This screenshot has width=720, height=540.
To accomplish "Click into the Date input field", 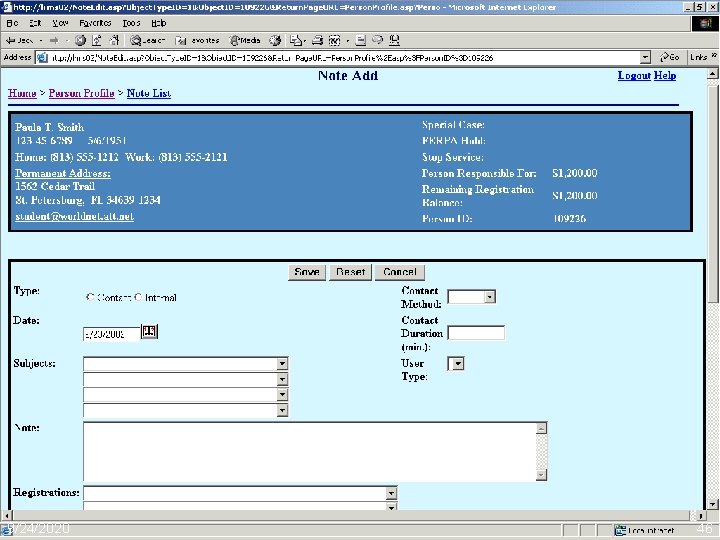I will click(112, 334).
